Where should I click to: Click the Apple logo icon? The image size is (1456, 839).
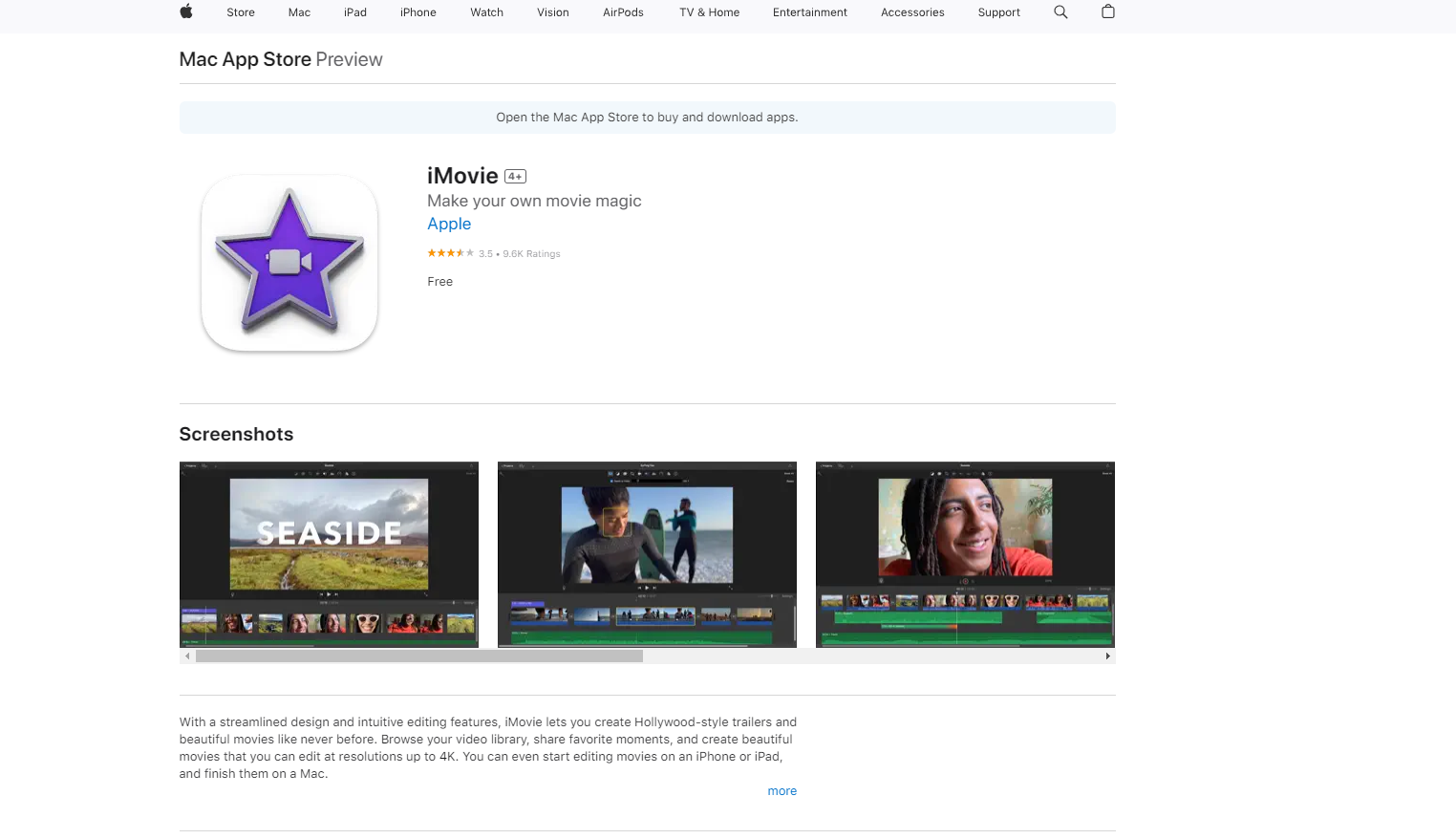186,12
